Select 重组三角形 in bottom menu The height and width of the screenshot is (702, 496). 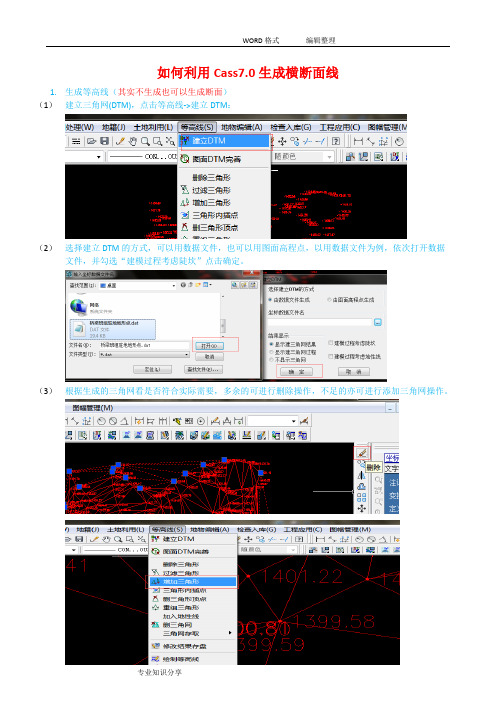pos(192,608)
